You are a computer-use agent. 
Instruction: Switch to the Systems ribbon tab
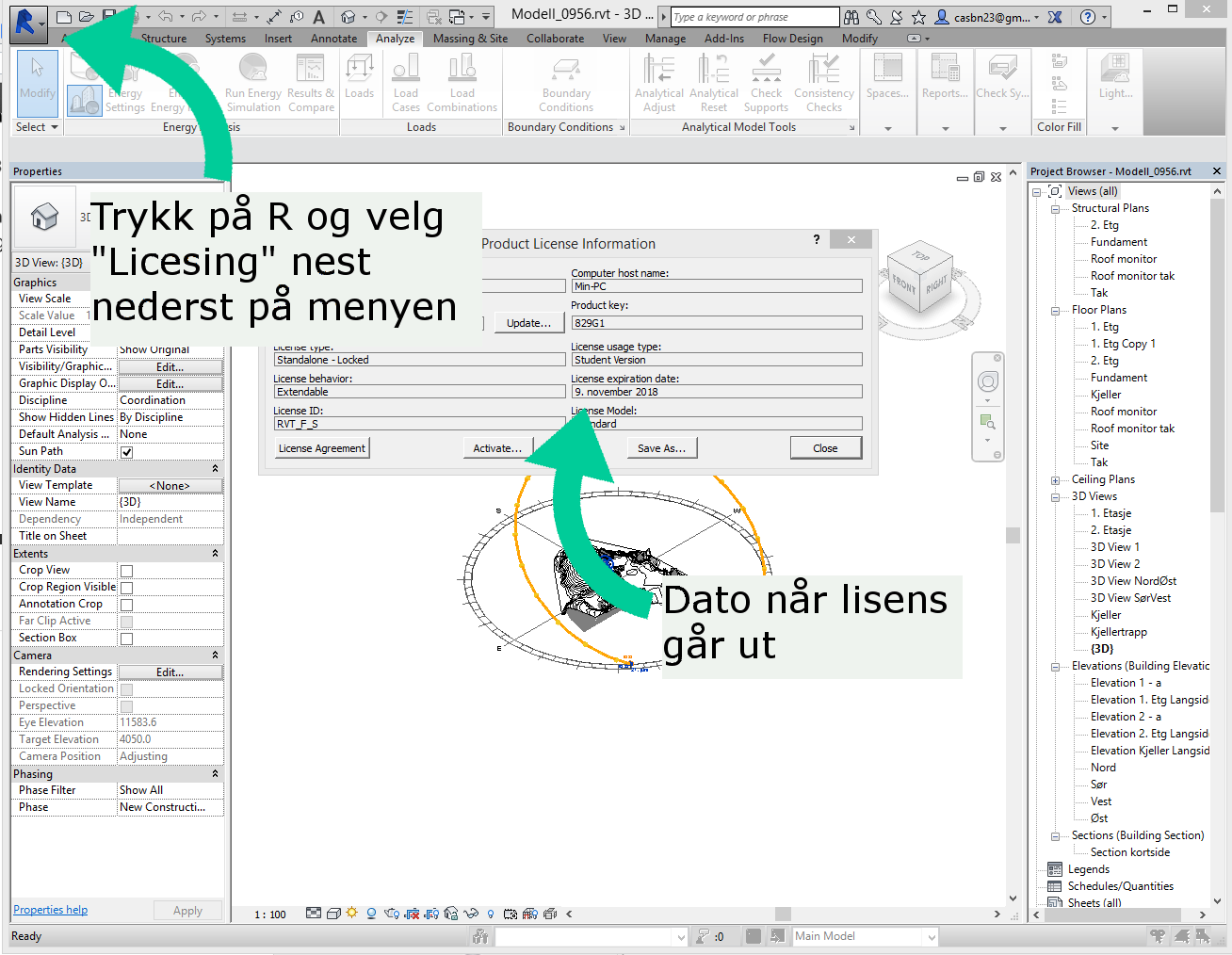225,39
